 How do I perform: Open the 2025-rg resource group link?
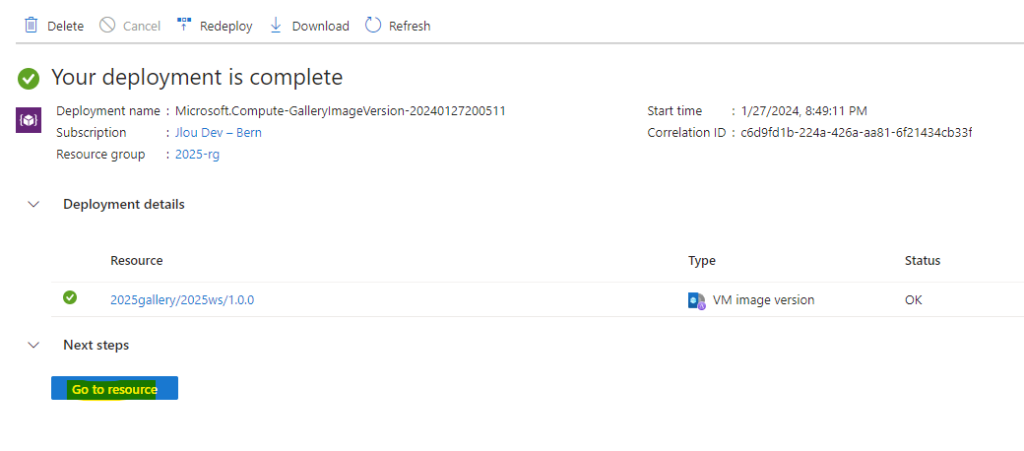click(197, 155)
